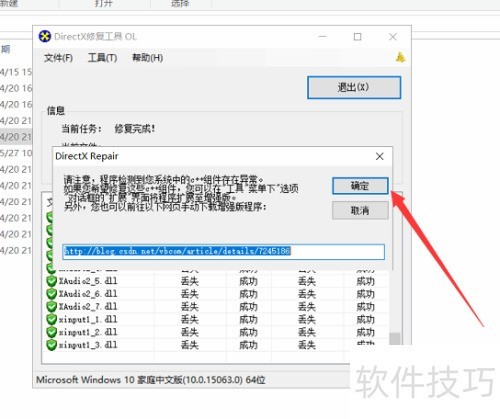Select the 4/15 date row in Explorer

[16, 72]
